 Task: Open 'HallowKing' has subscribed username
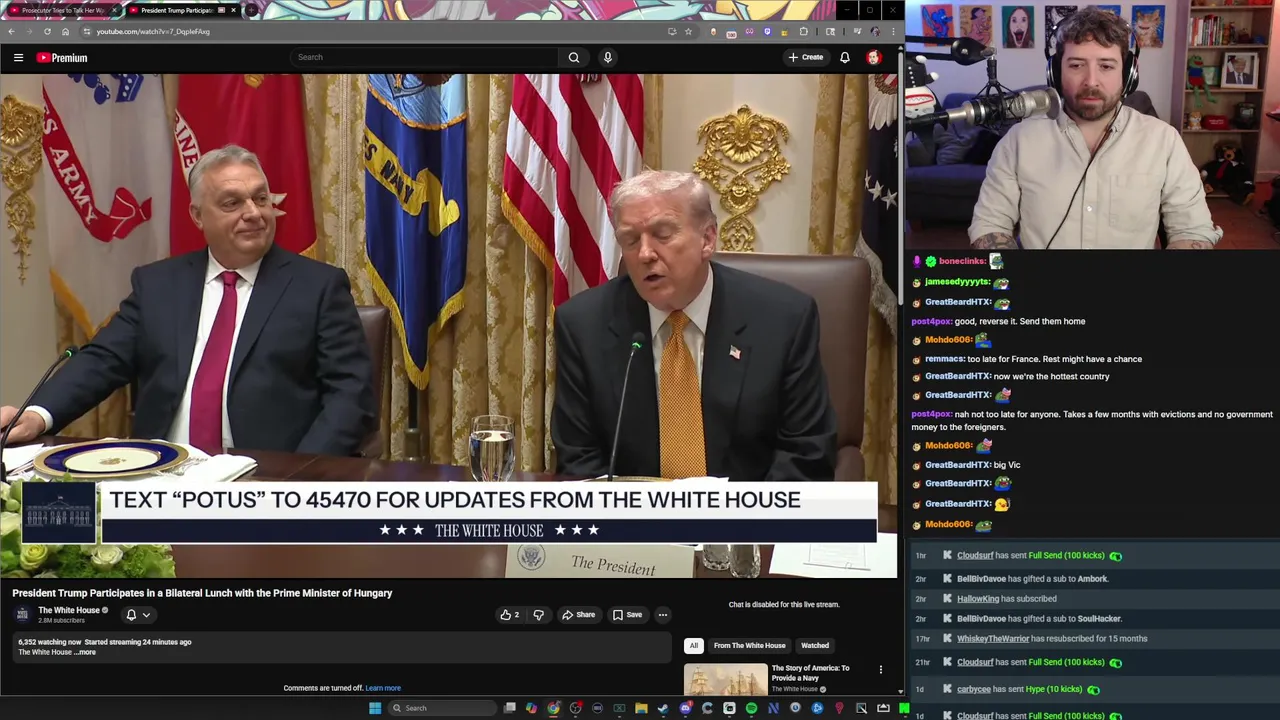coord(978,599)
